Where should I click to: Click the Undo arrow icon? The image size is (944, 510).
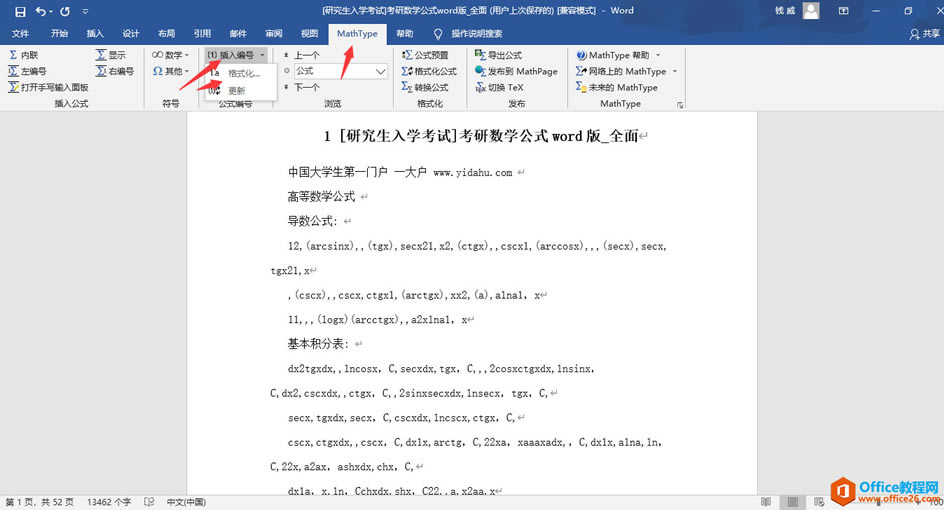(x=40, y=11)
